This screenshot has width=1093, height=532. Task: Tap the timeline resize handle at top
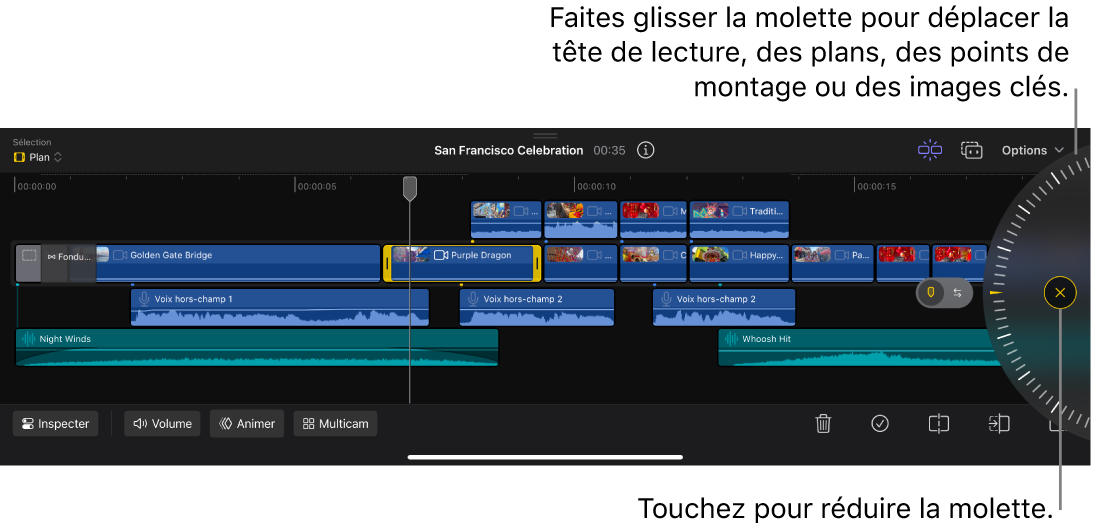coord(545,135)
